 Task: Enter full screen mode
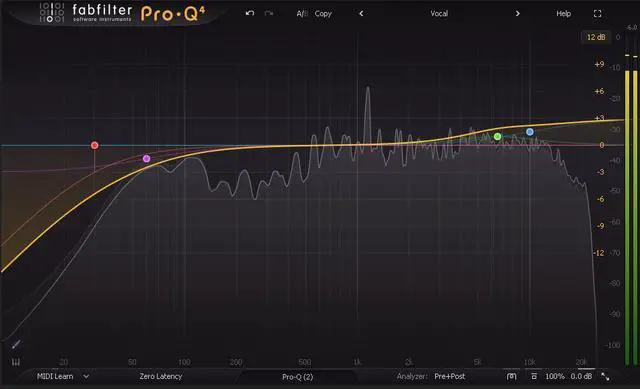(x=598, y=13)
